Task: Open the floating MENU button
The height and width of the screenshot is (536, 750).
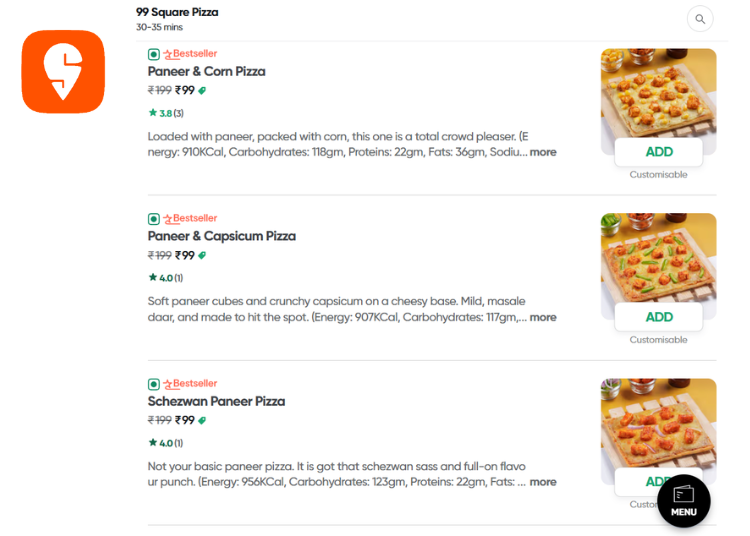Action: pyautogui.click(x=684, y=500)
